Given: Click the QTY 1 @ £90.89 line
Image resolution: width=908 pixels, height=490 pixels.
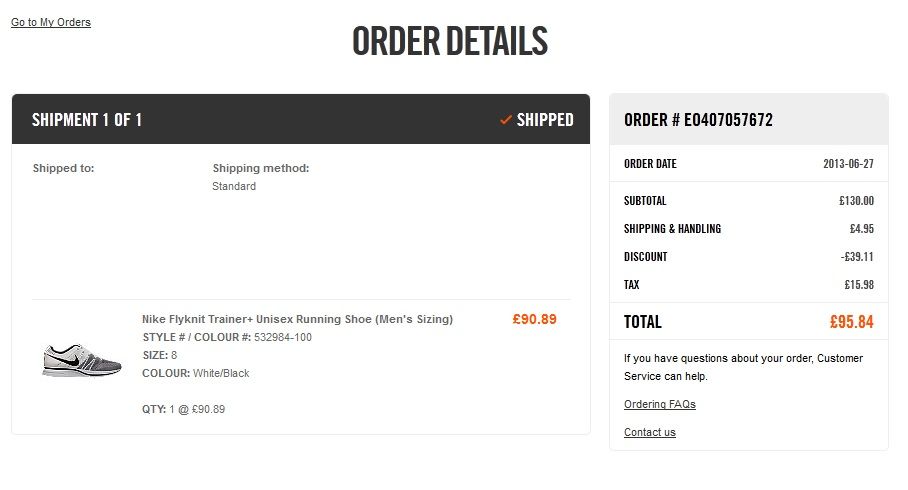Looking at the screenshot, I should point(184,409).
